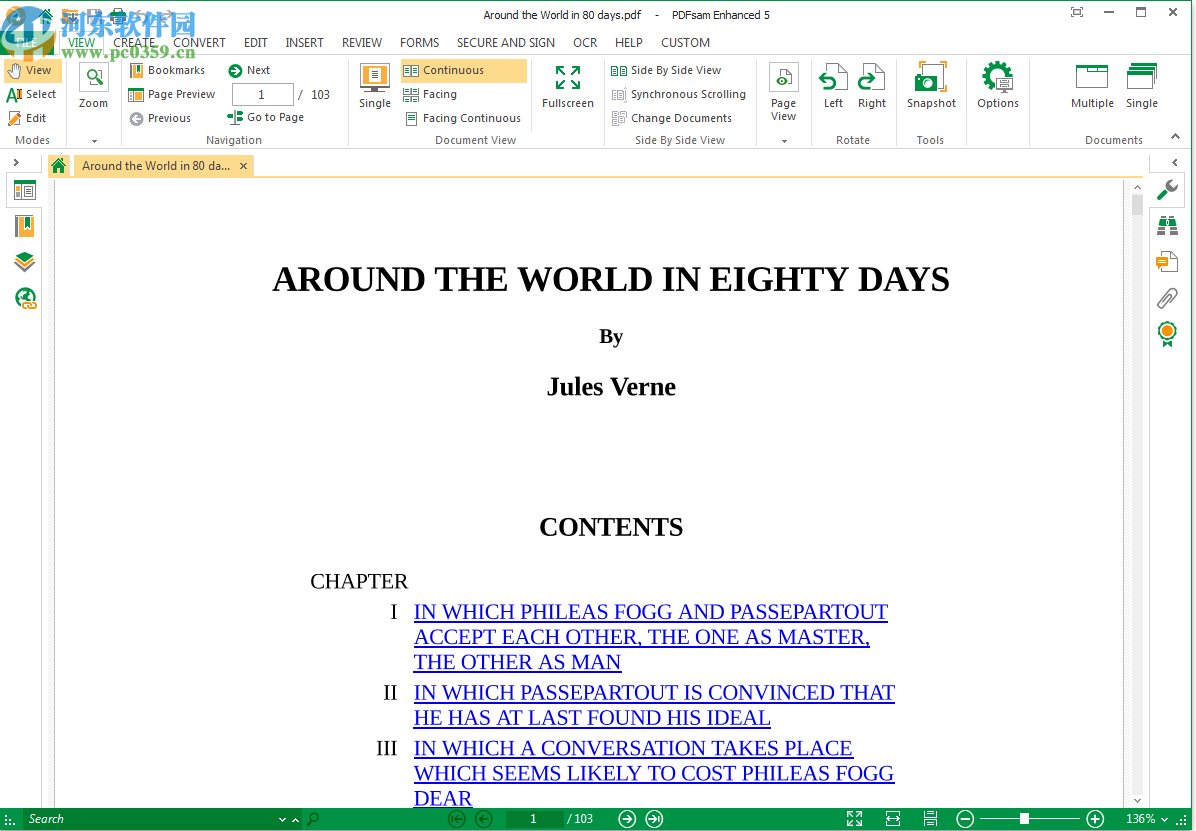Expand the Page View dropdown arrow
Image resolution: width=1196 pixels, height=831 pixels.
coord(783,139)
